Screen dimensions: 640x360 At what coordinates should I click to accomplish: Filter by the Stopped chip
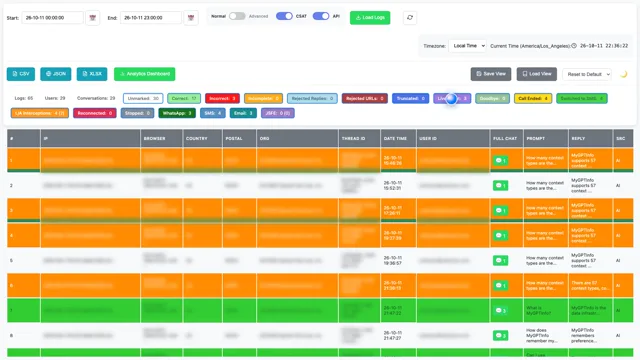(x=137, y=113)
